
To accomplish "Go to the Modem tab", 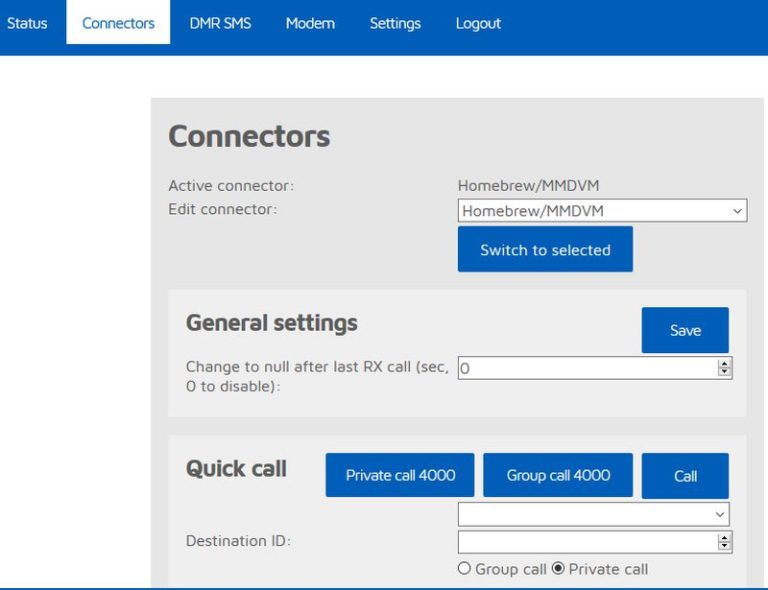I will 310,23.
